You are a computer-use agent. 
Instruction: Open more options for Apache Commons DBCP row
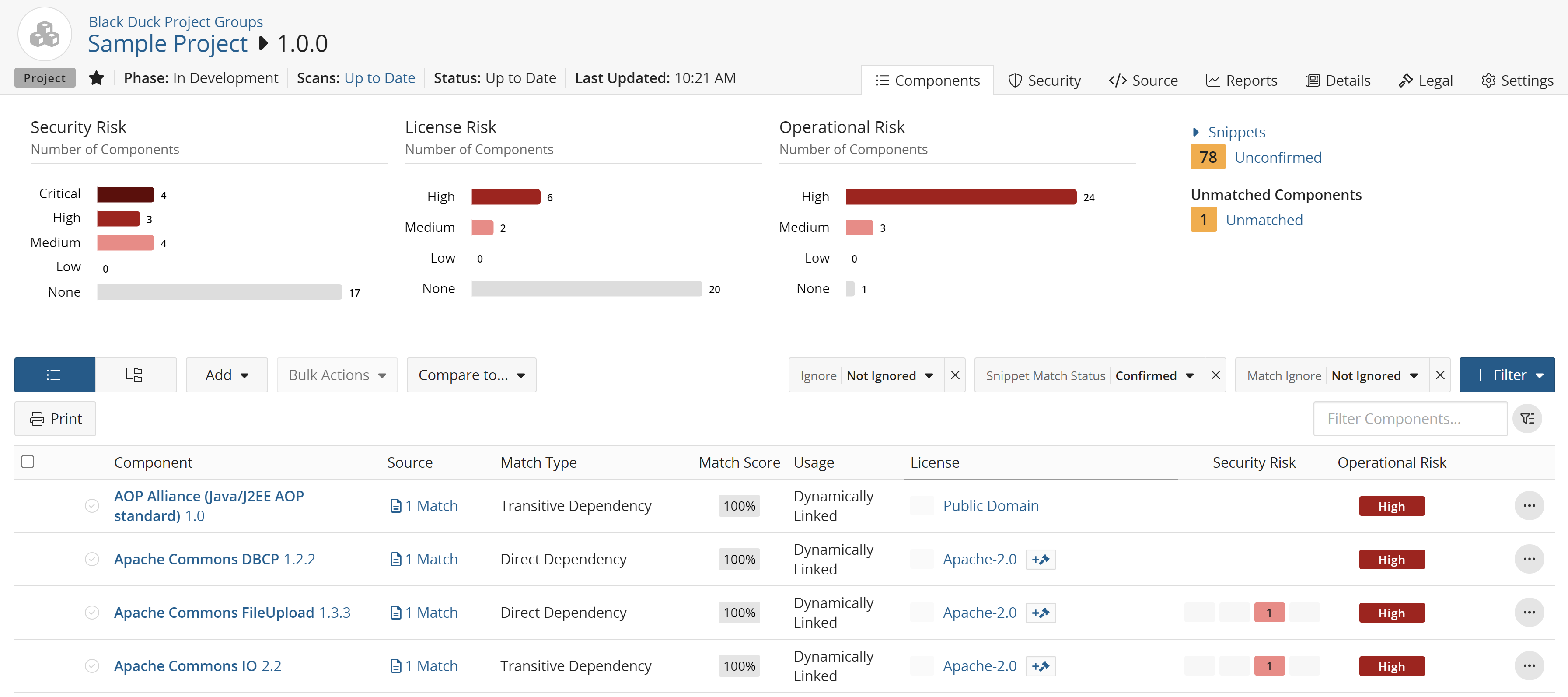[x=1529, y=560]
